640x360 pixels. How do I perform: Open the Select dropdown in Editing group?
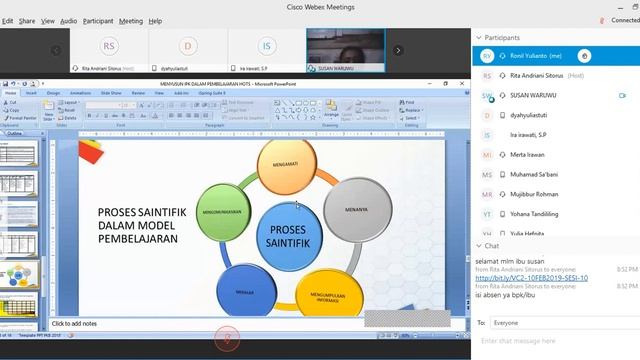pyautogui.click(x=409, y=118)
